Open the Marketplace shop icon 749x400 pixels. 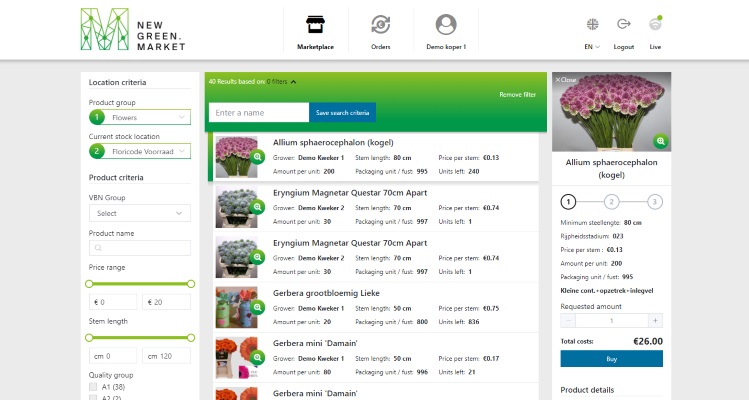click(x=315, y=24)
